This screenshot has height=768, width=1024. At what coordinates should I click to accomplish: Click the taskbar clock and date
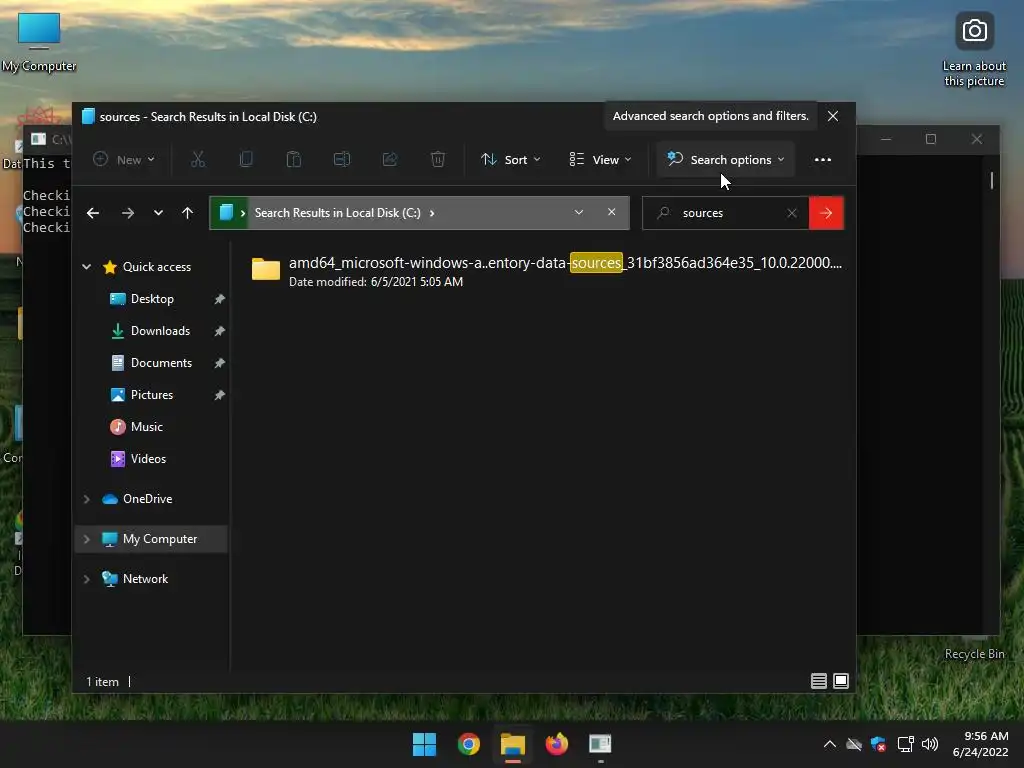[x=980, y=744]
